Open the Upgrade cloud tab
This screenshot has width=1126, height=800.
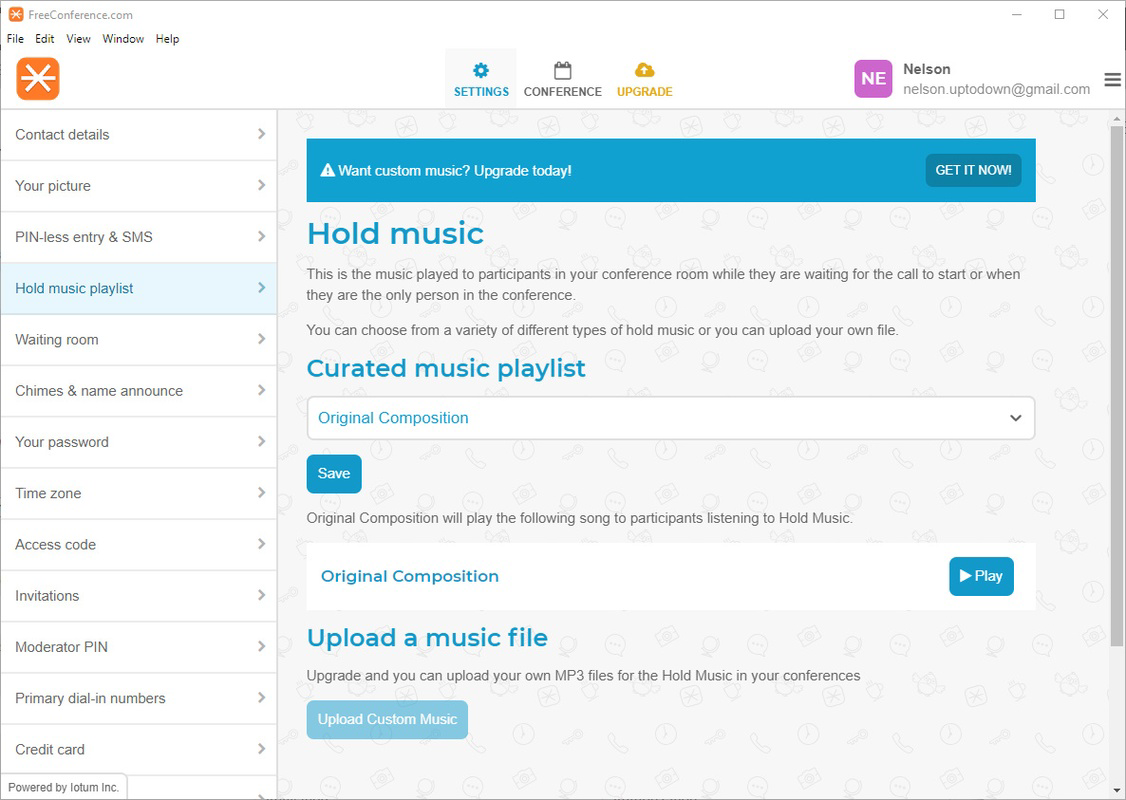[645, 79]
